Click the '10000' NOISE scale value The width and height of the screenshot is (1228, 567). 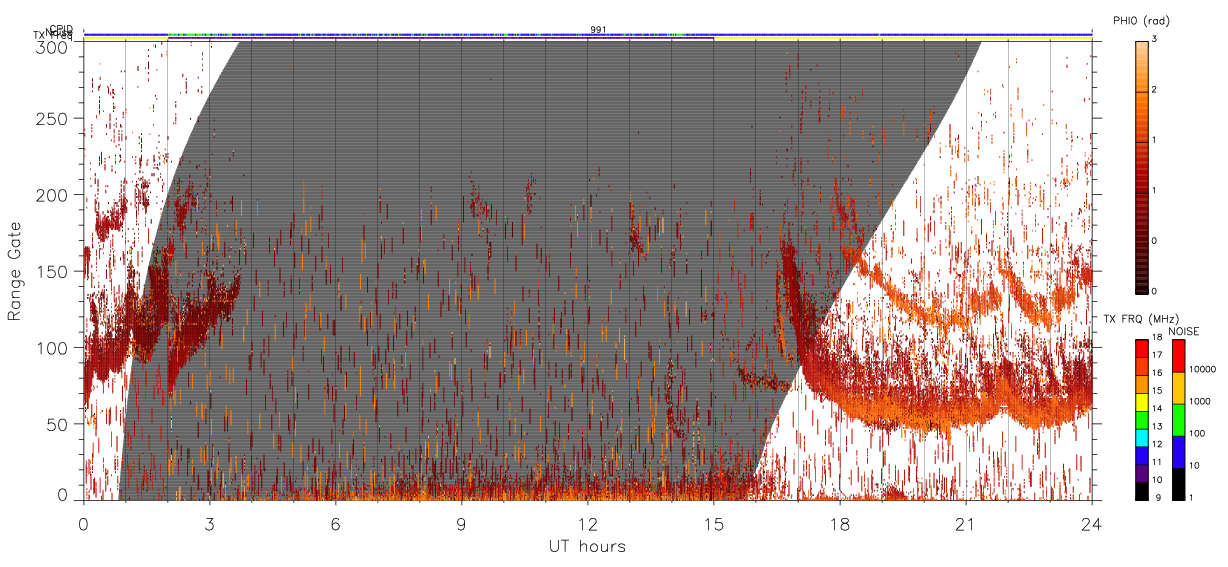pyautogui.click(x=1205, y=369)
